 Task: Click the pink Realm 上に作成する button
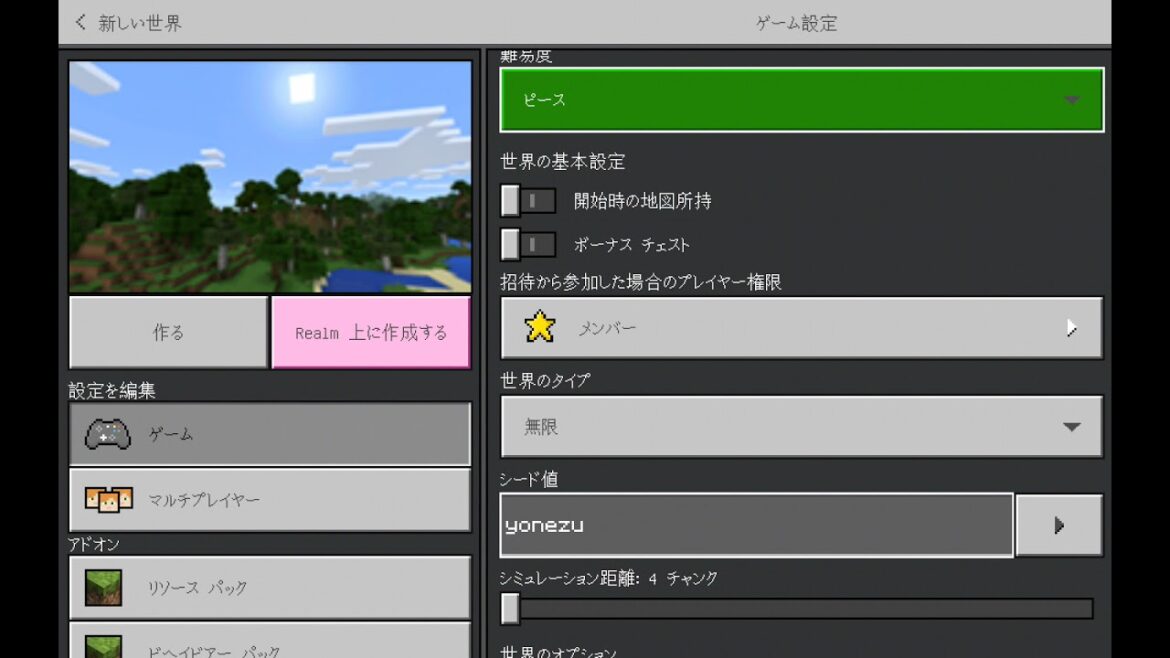[x=371, y=333]
